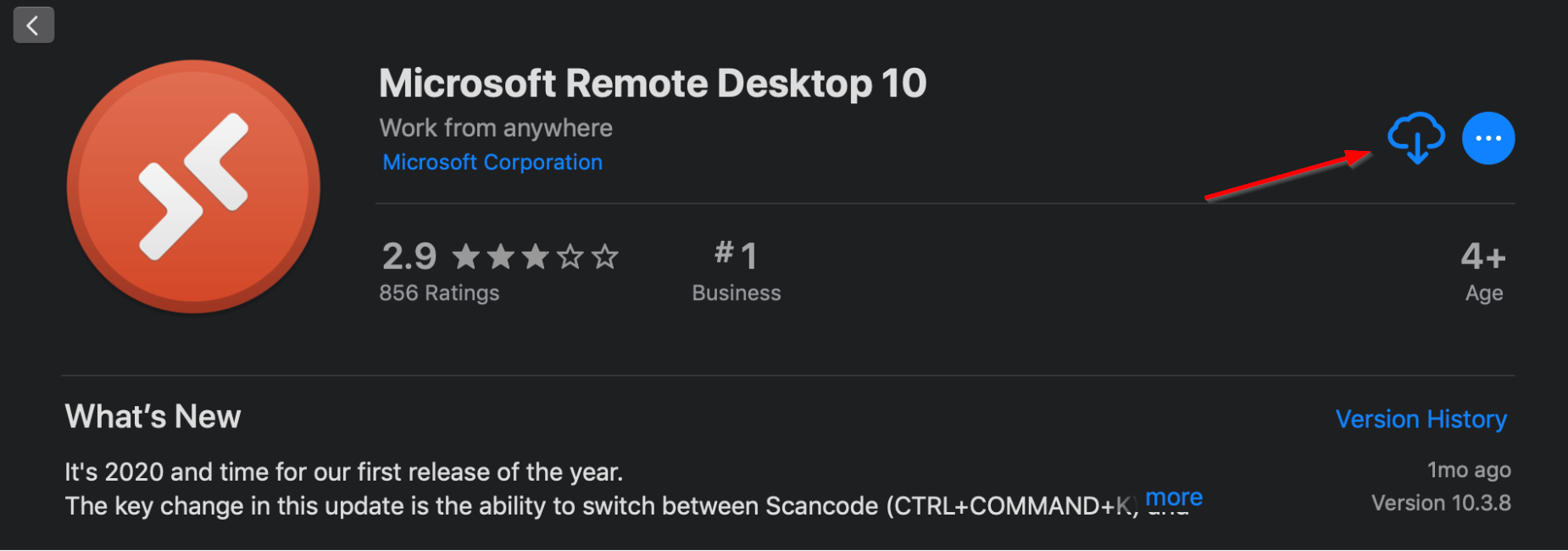Image resolution: width=1568 pixels, height=551 pixels.
Task: Open the Version History link
Action: [1421, 419]
